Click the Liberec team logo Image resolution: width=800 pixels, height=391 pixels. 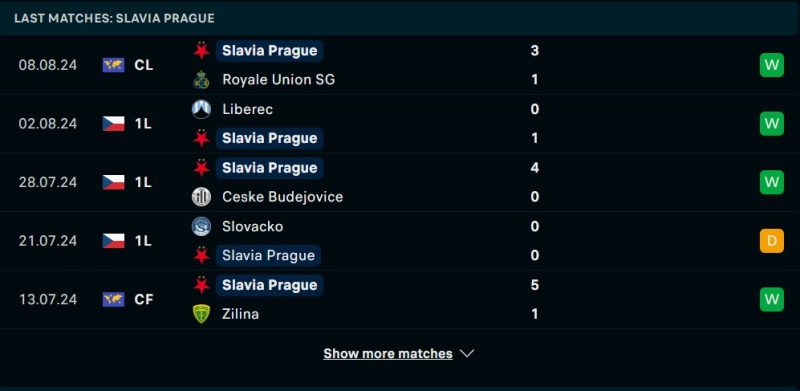tap(201, 109)
